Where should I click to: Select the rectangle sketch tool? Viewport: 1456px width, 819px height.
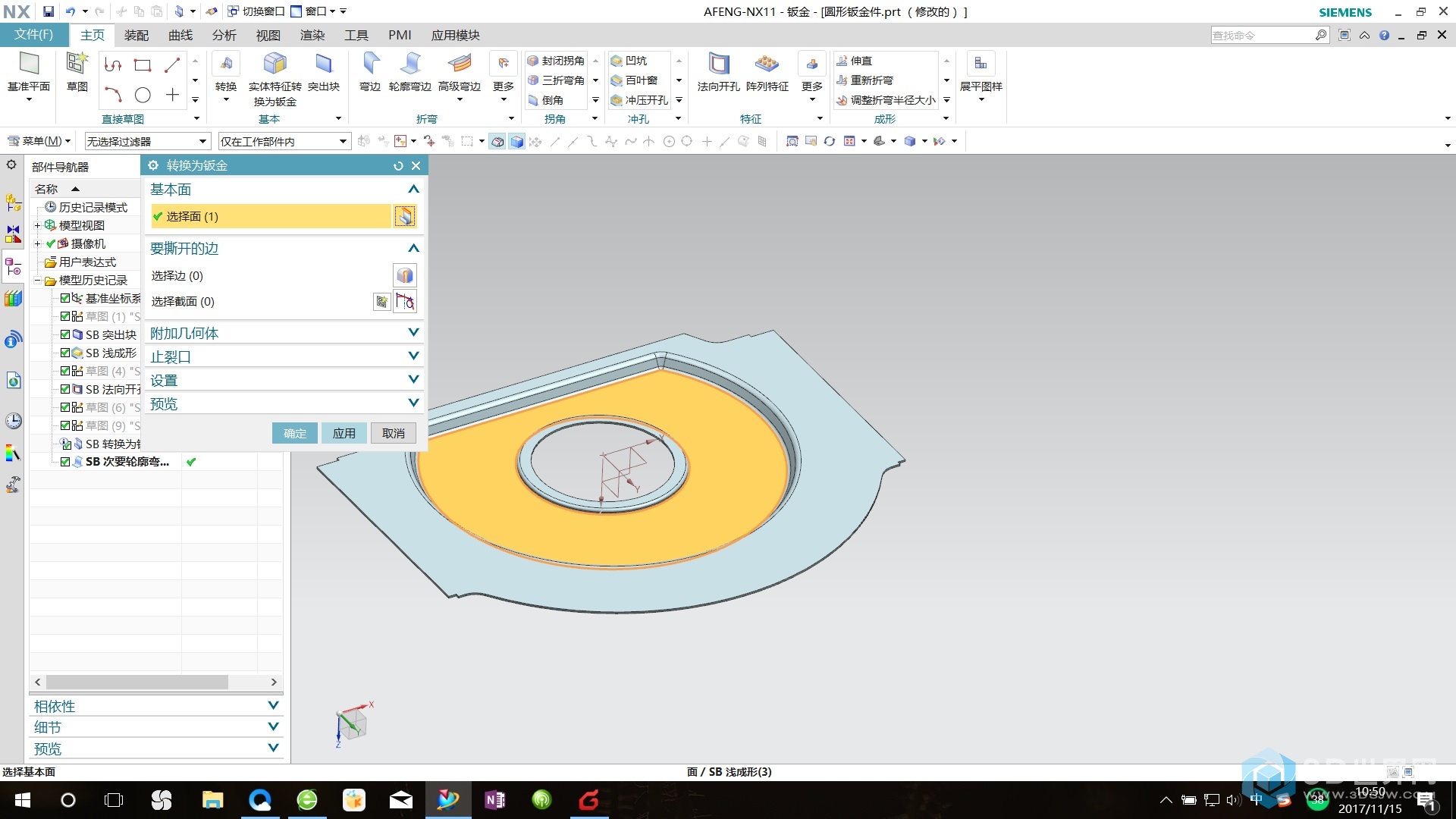coord(142,65)
